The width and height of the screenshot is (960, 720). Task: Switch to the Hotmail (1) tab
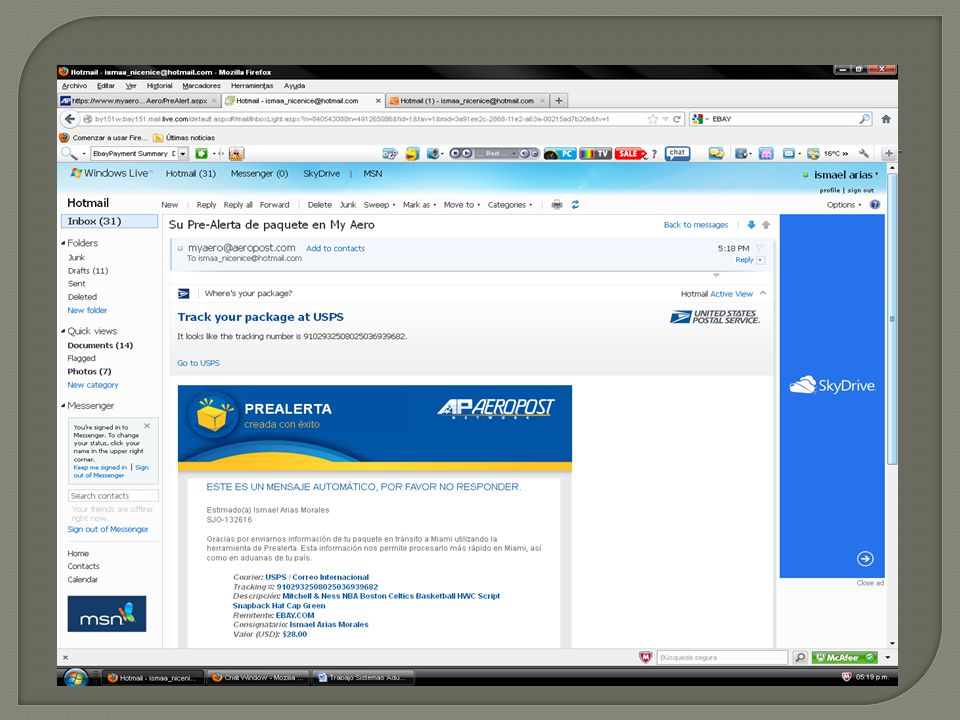pos(467,100)
